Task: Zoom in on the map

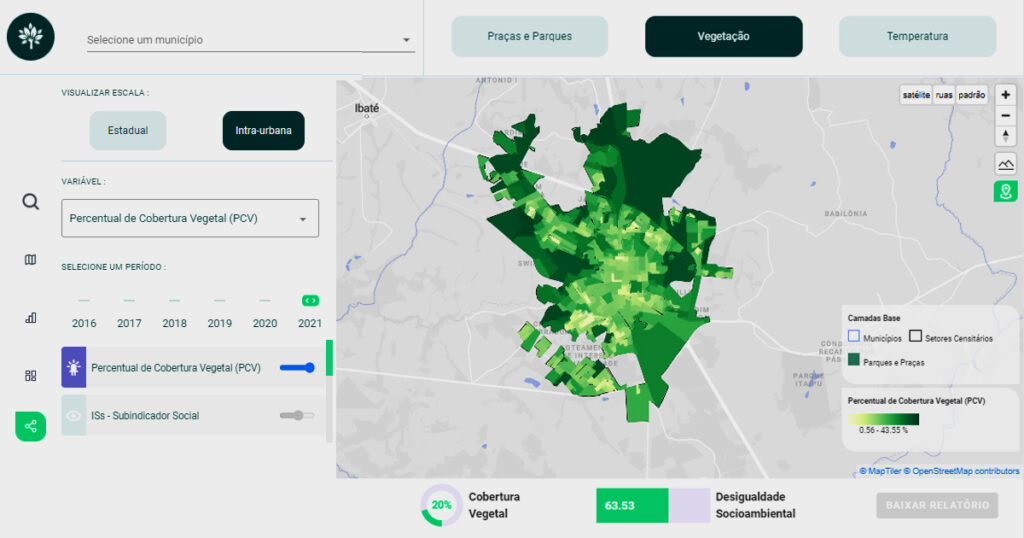Action: pos(1006,95)
